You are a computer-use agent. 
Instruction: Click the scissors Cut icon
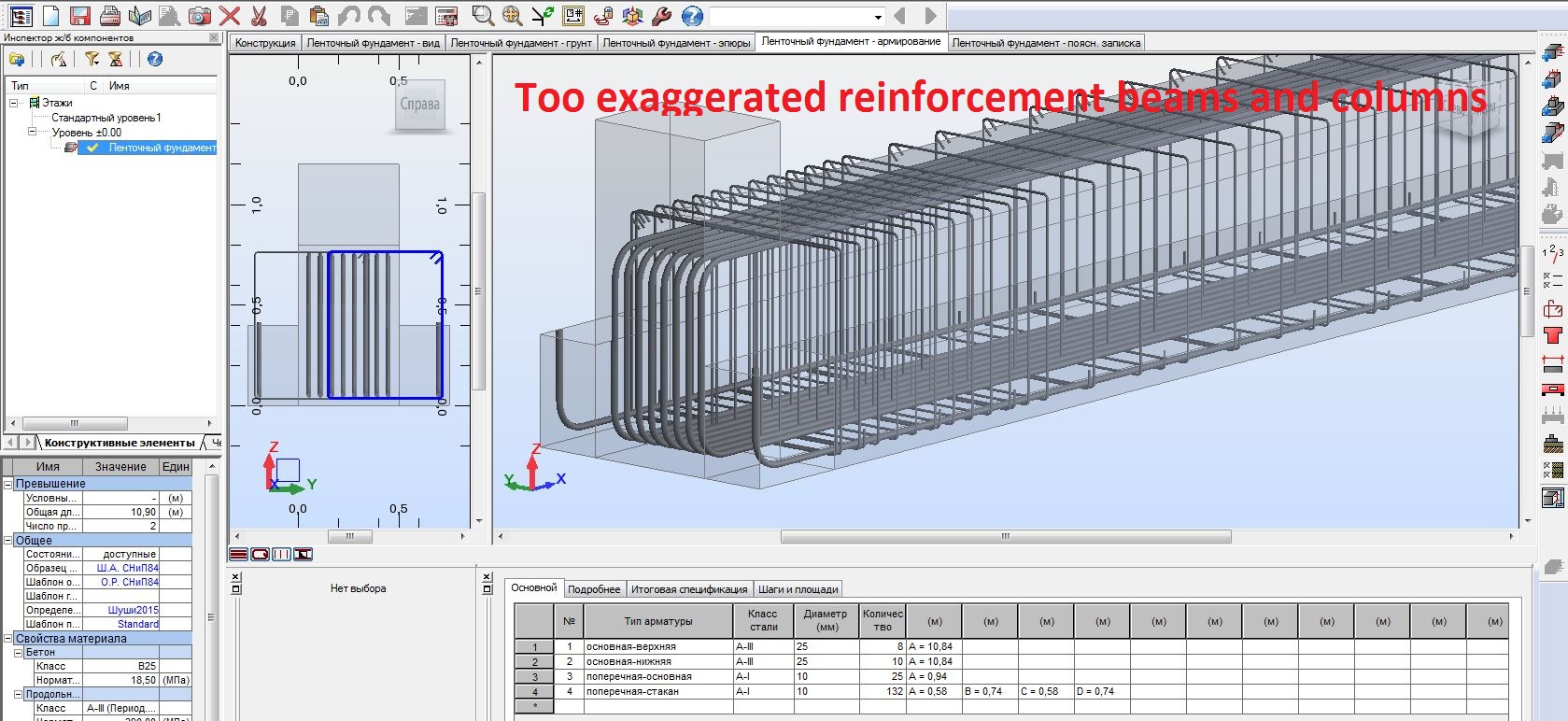[x=260, y=16]
